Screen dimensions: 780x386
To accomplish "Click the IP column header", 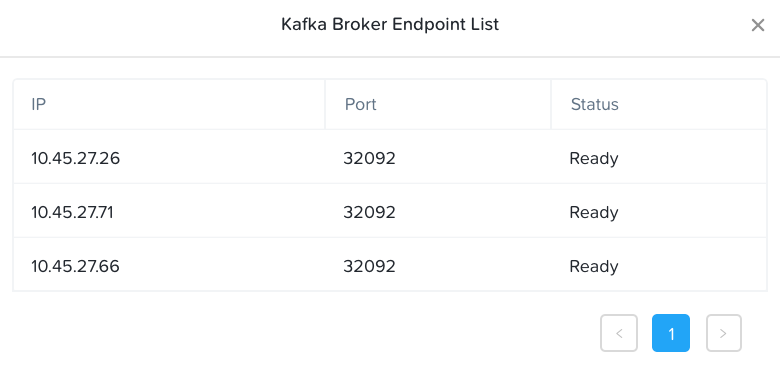I will tap(38, 104).
